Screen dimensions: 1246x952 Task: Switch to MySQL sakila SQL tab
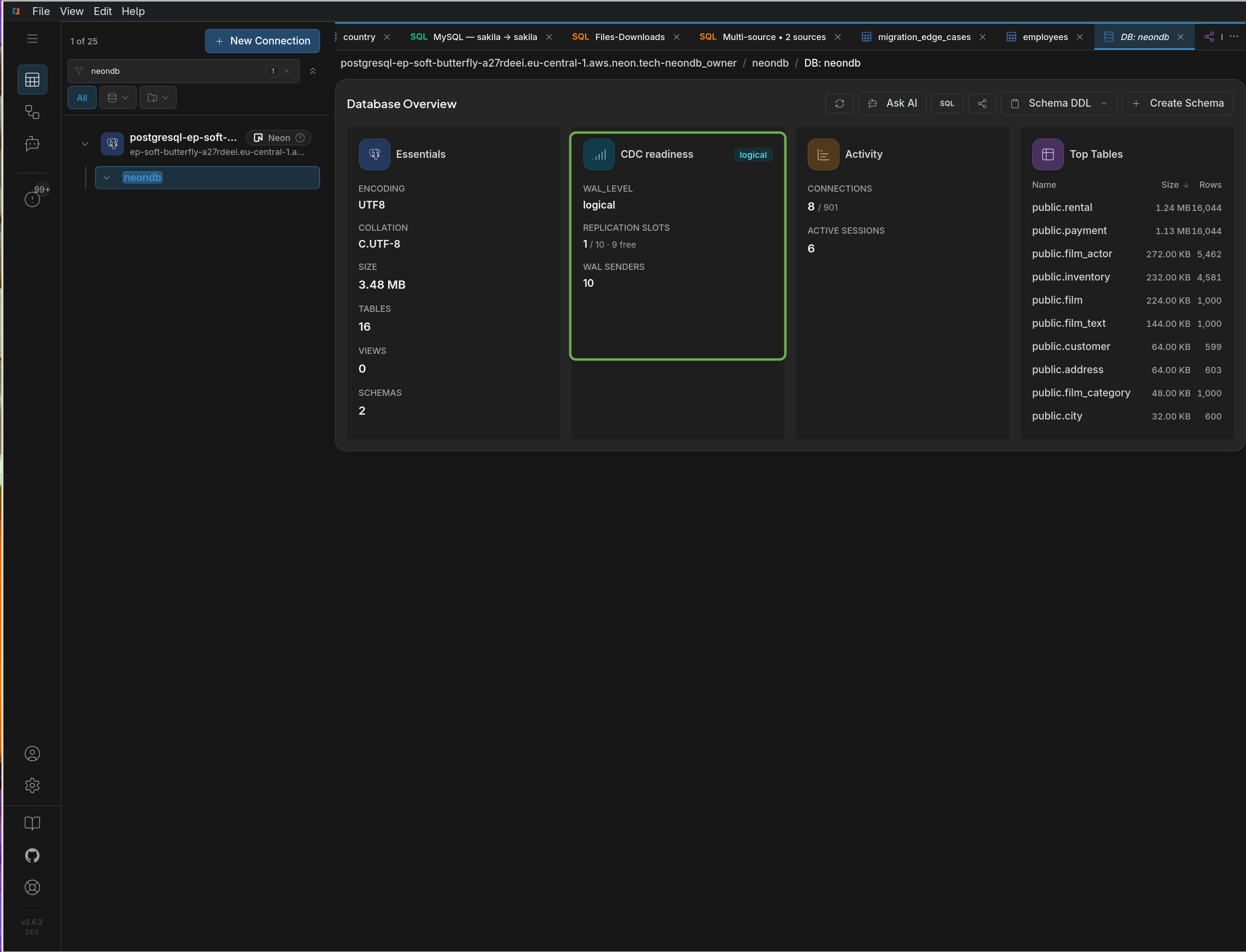480,37
